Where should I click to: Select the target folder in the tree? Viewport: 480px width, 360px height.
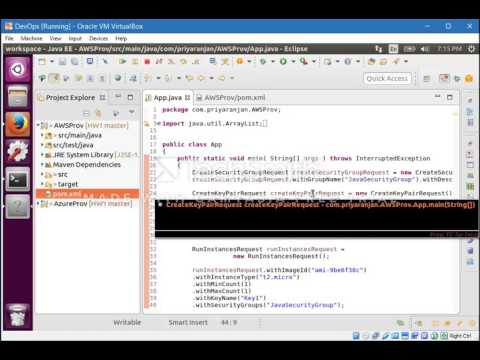pyautogui.click(x=68, y=184)
